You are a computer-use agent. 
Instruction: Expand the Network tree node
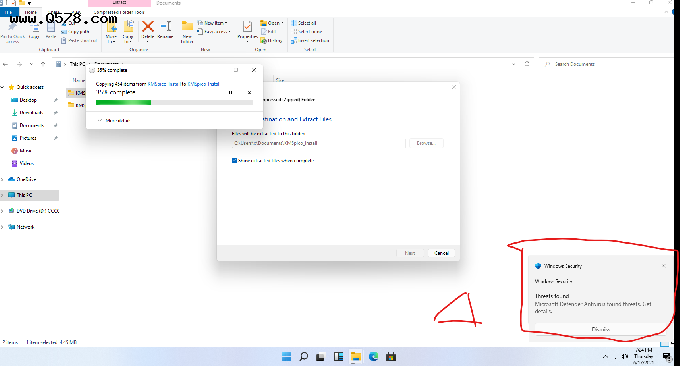coord(3,227)
